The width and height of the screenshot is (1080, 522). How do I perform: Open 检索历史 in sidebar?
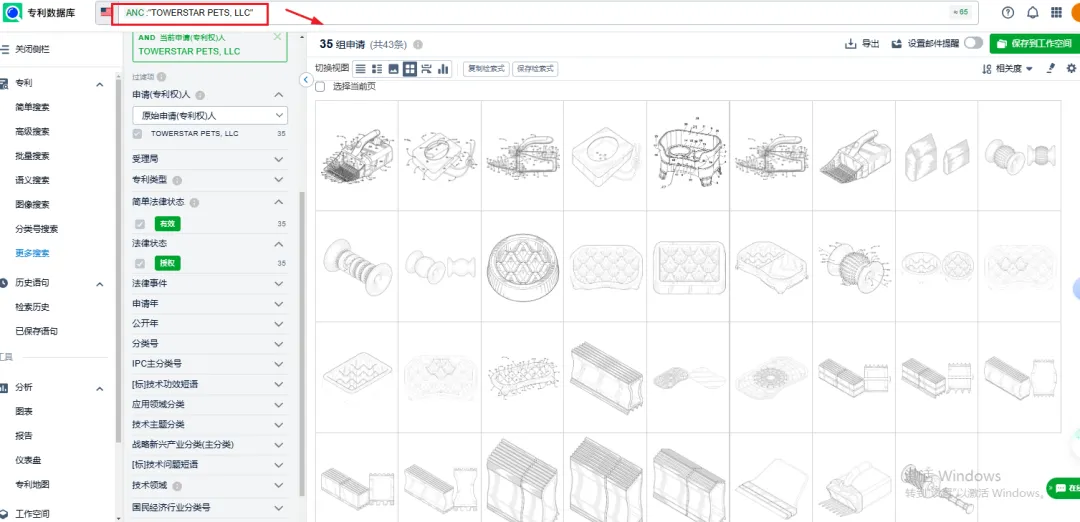tap(32, 307)
